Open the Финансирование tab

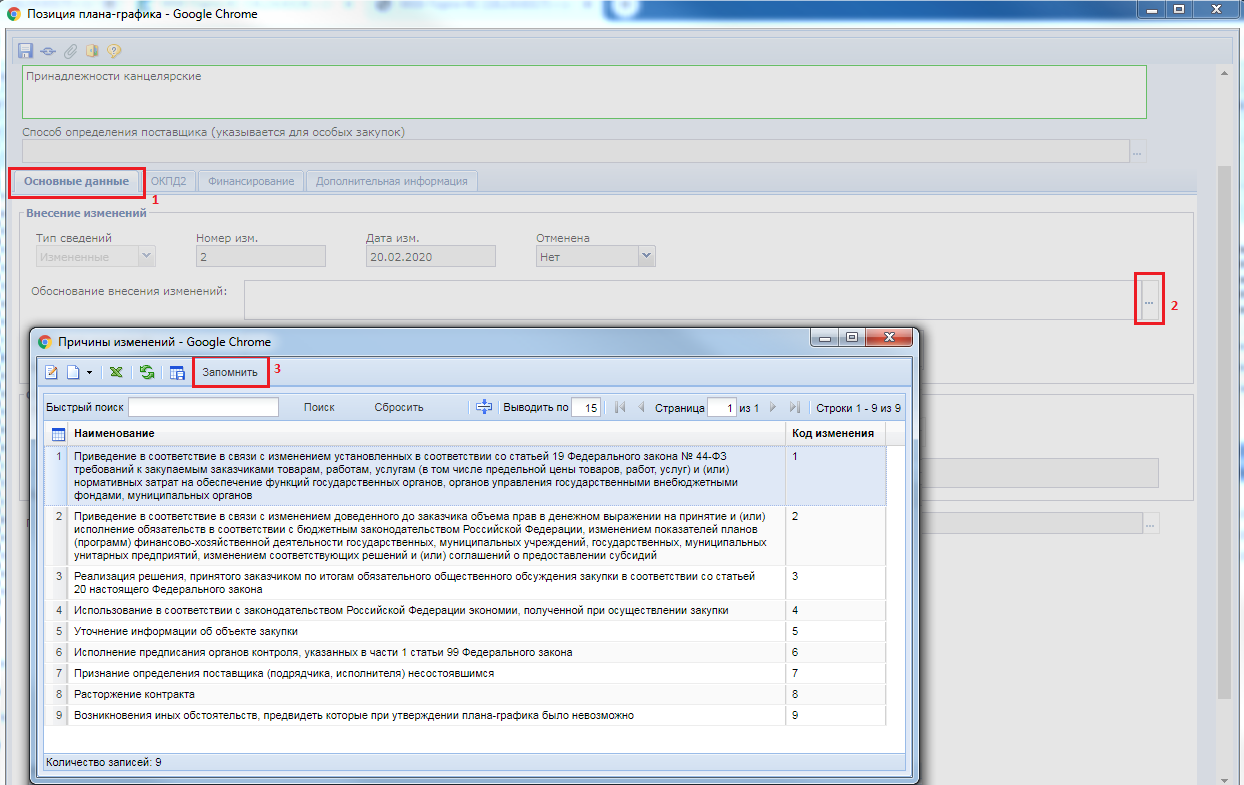tap(251, 181)
